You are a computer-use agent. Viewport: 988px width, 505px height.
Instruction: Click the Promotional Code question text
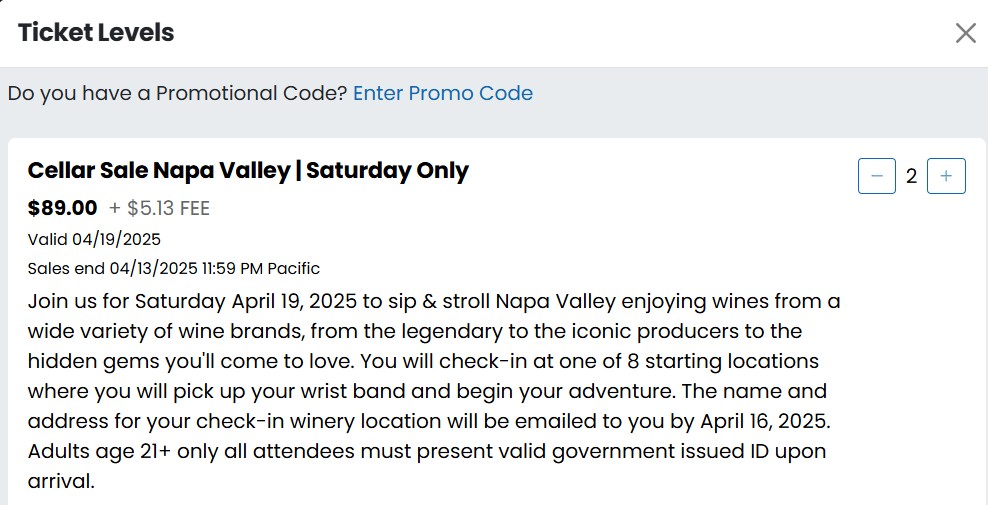[177, 94]
